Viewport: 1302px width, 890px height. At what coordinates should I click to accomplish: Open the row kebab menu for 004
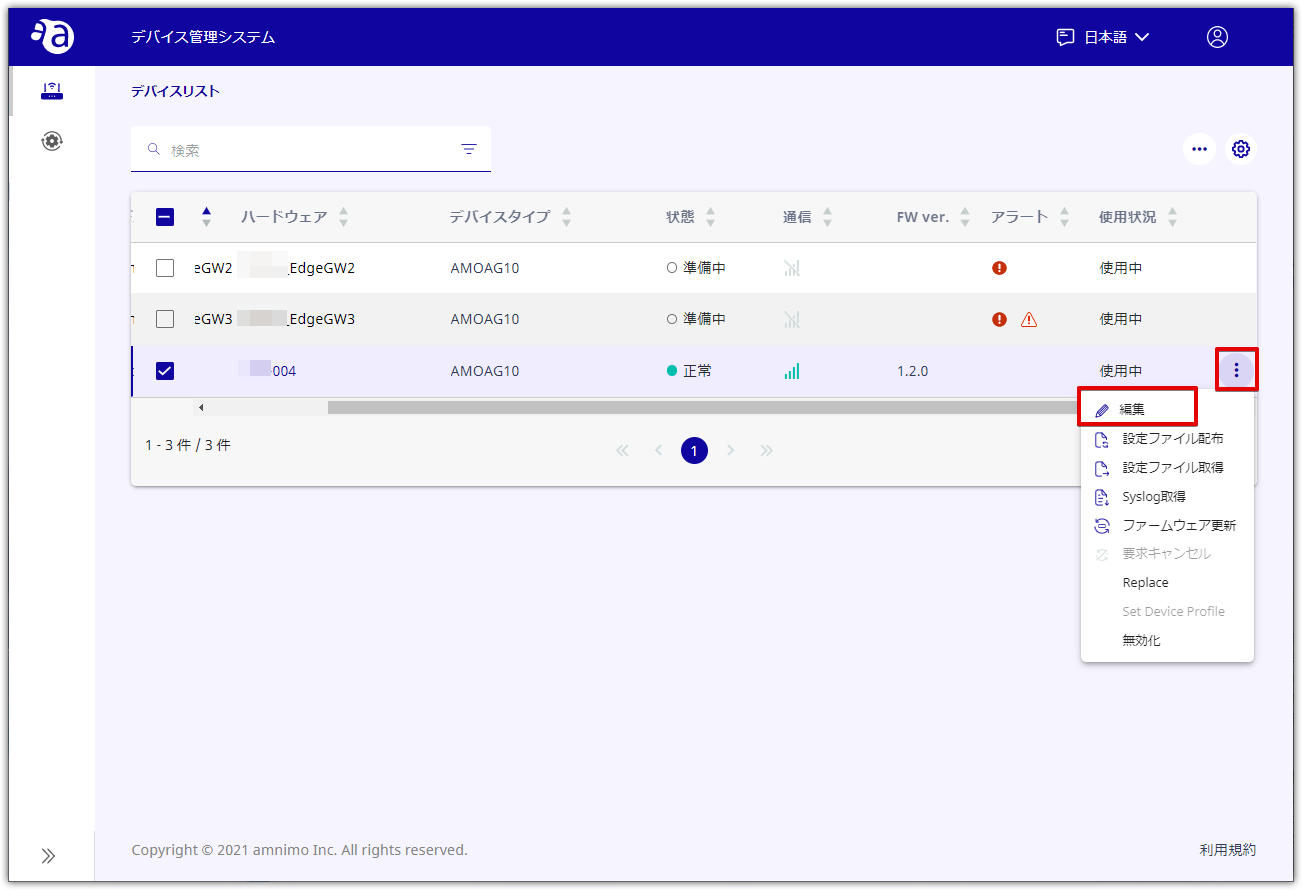1237,371
